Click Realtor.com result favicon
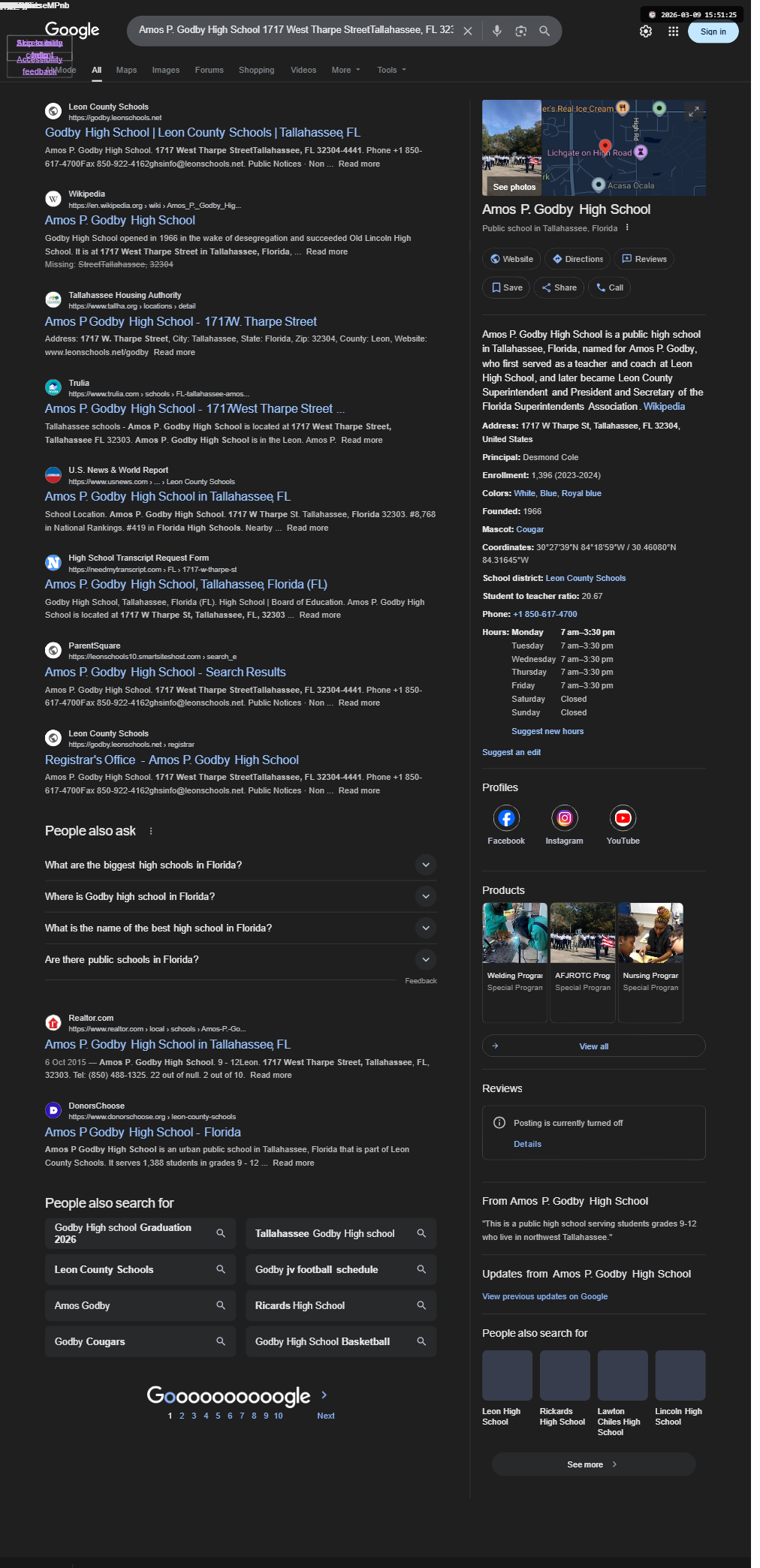This screenshot has width=760, height=1568. pos(53,1022)
